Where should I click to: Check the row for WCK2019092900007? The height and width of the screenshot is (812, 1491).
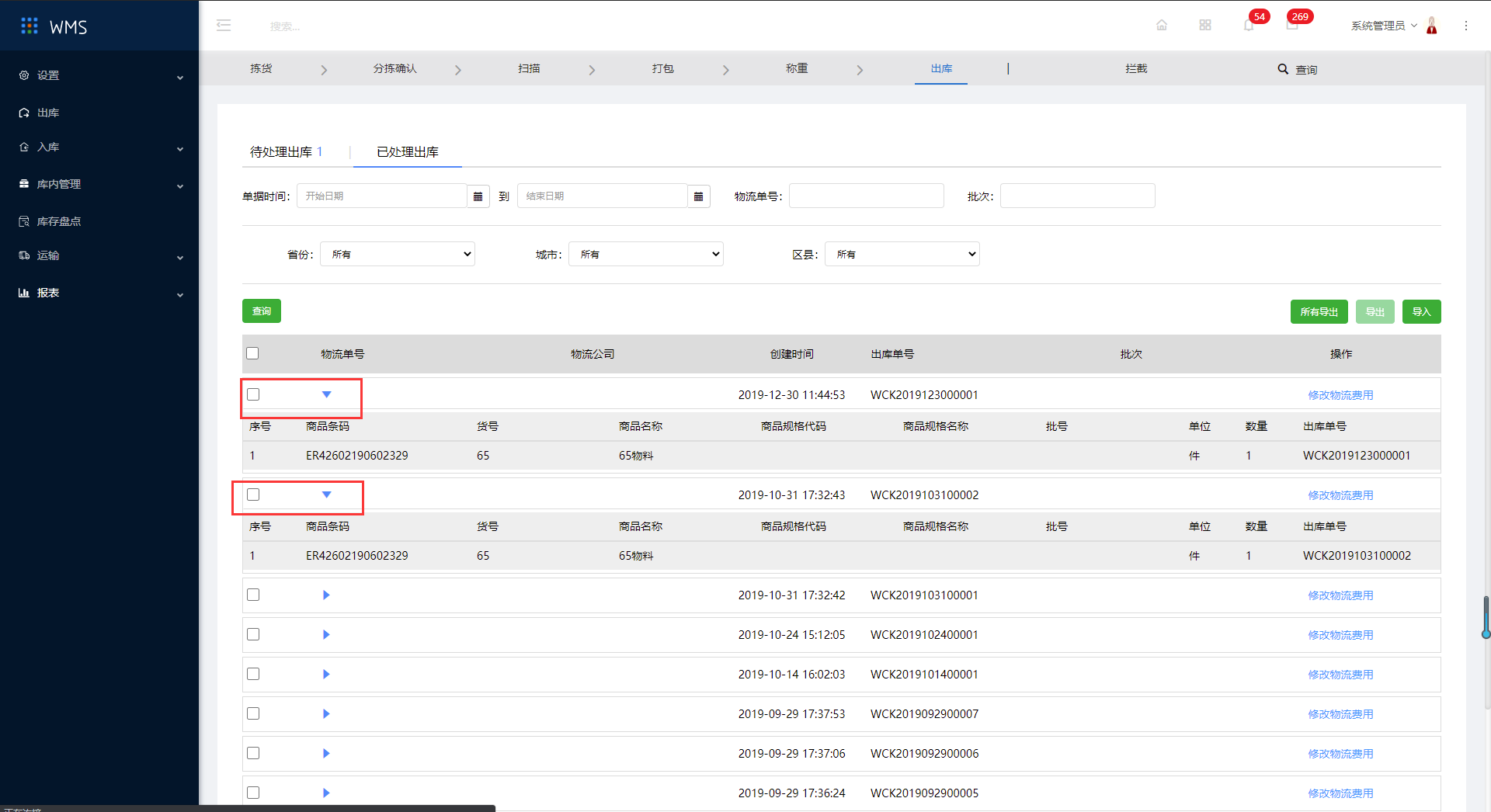253,713
